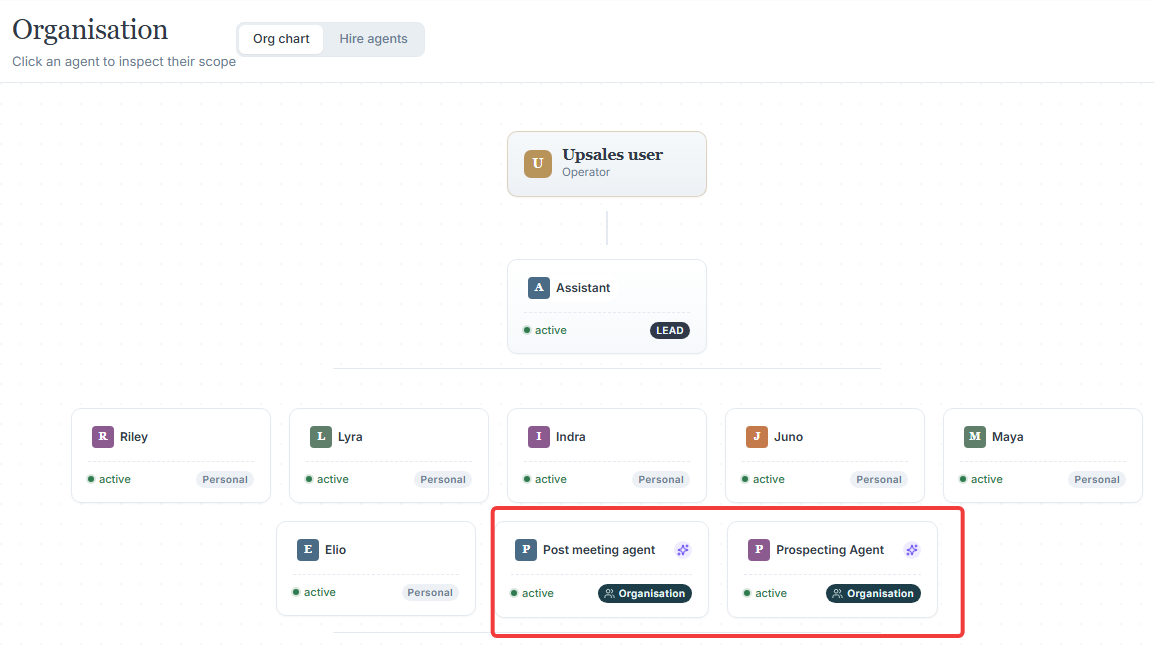Click the Organisation badge on Prospecting Agent
Viewport: 1154px width, 645px height.
click(873, 593)
